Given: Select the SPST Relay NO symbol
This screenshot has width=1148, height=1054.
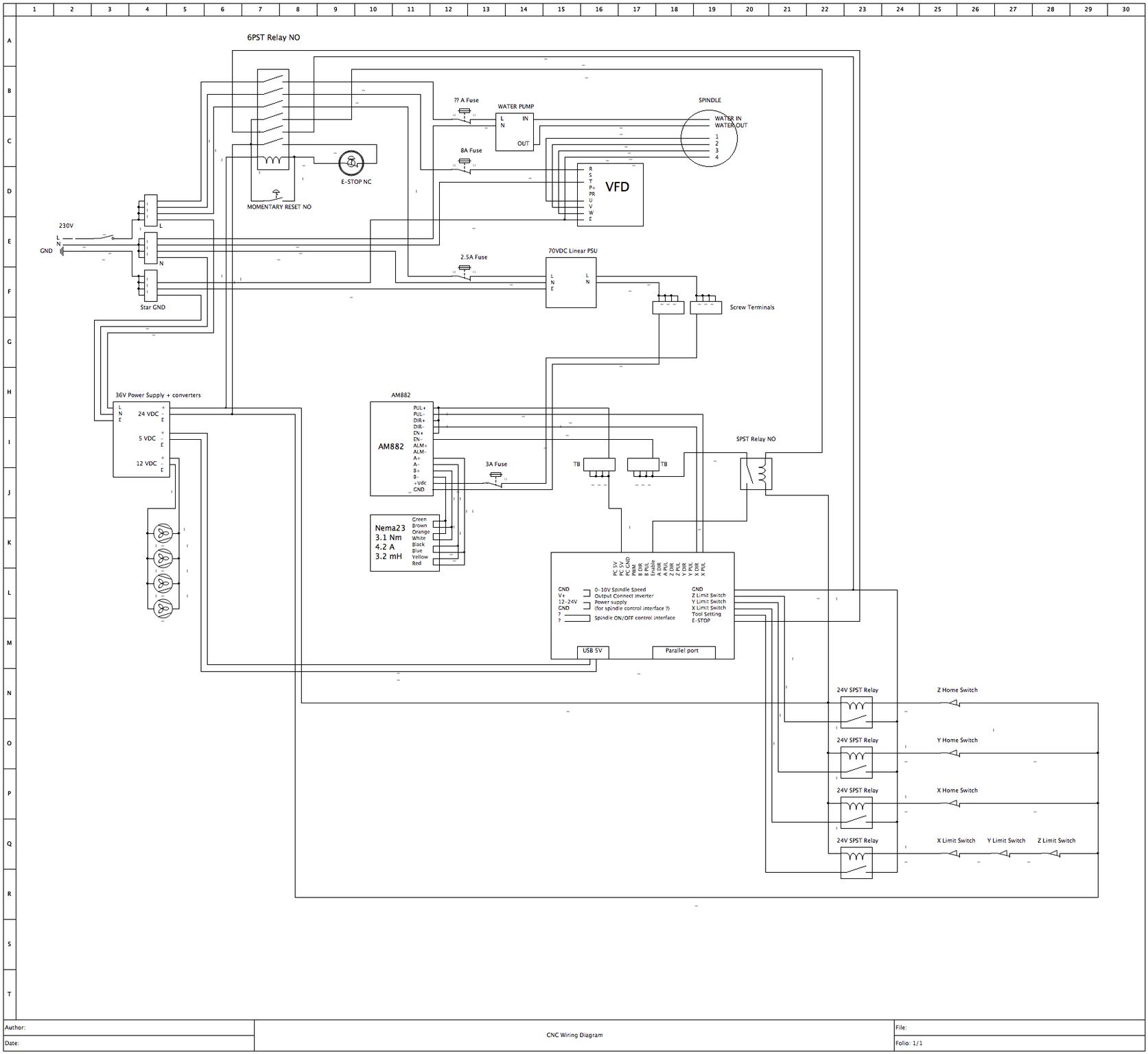Looking at the screenshot, I should click(756, 473).
